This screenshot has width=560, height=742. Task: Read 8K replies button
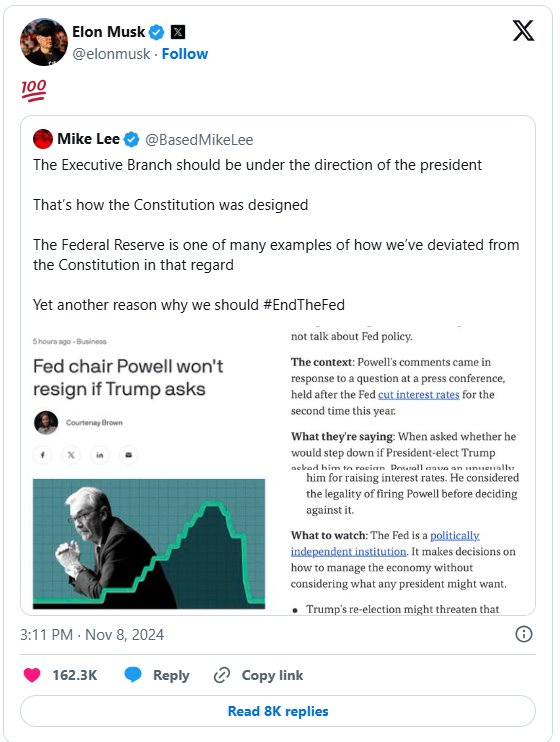point(278,711)
